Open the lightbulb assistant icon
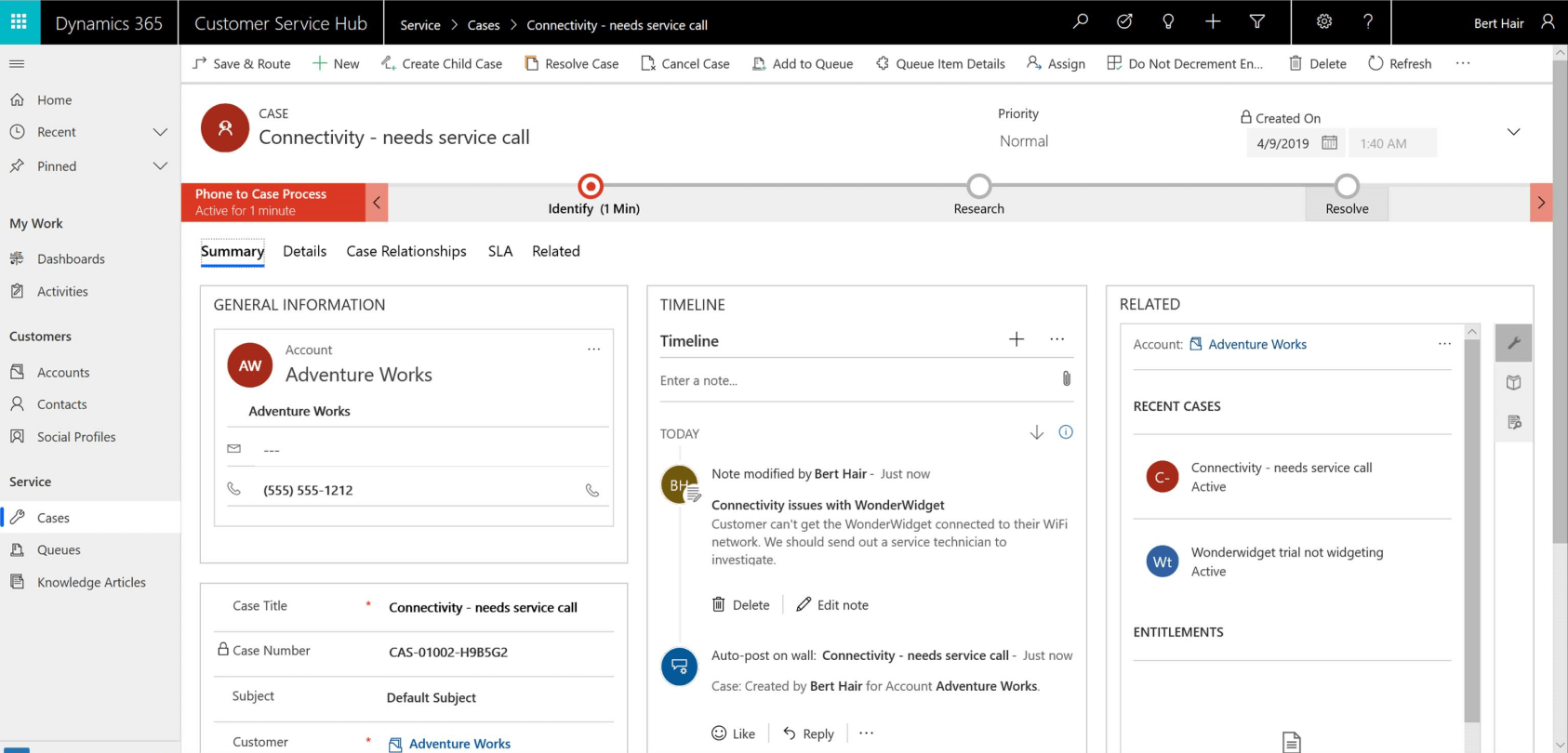 pos(1168,21)
